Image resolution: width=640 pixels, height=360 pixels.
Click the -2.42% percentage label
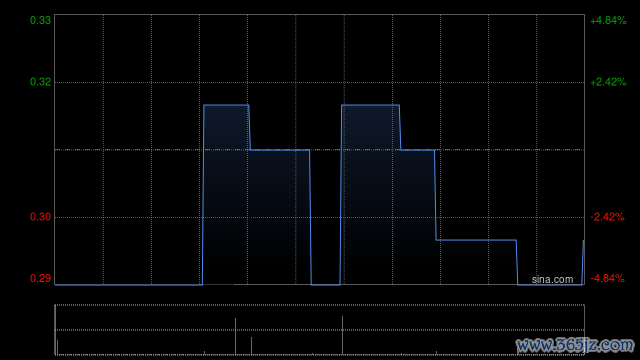pyautogui.click(x=607, y=217)
